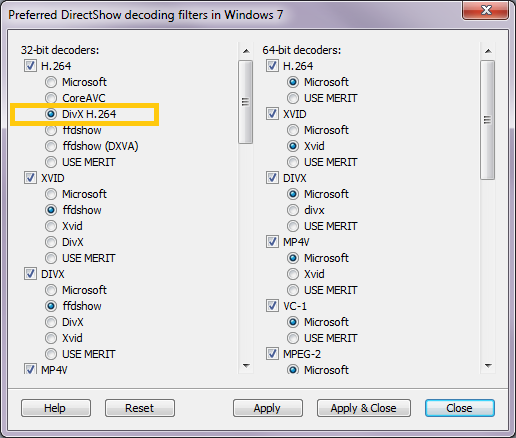
Task: Select Xvid under 64-bit XVID
Action: click(293, 146)
